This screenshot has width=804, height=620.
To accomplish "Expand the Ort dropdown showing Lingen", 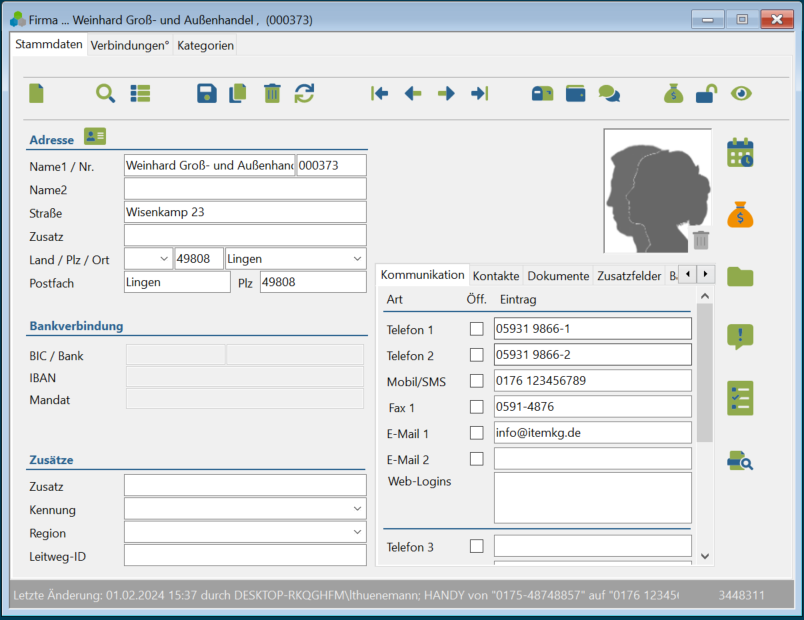I will coord(357,259).
